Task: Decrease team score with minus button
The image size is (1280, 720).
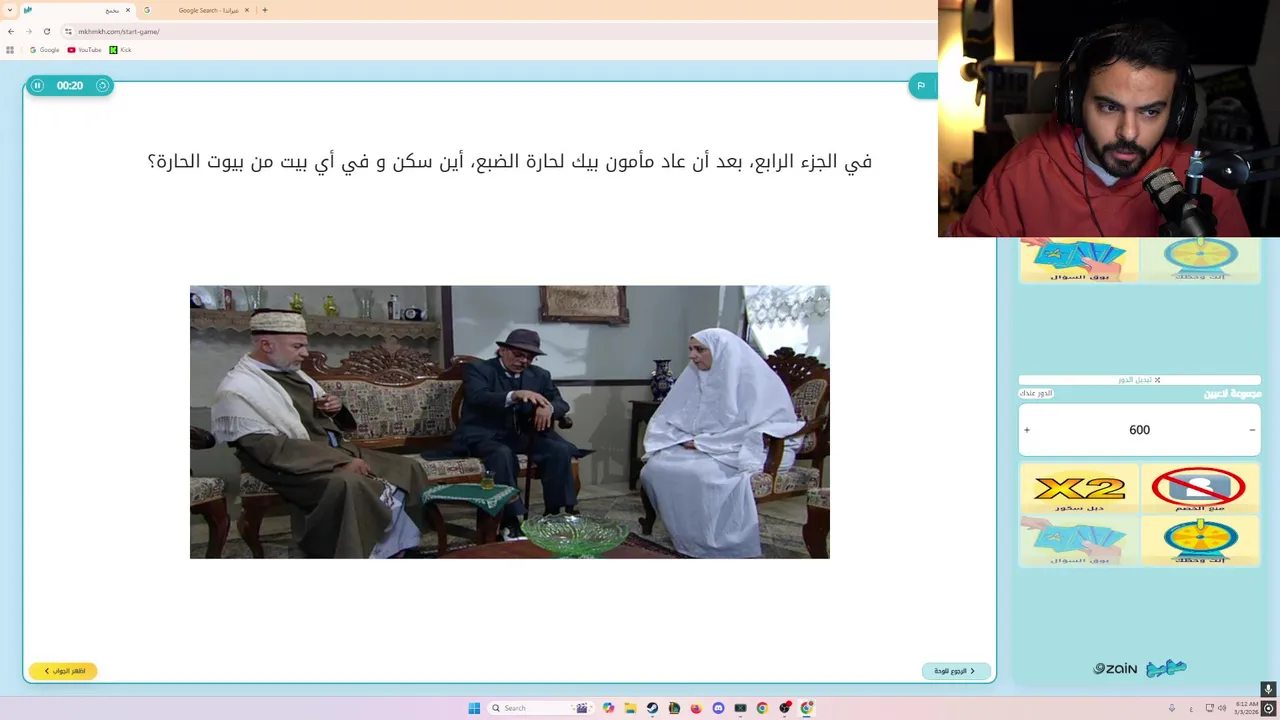Action: click(1252, 430)
